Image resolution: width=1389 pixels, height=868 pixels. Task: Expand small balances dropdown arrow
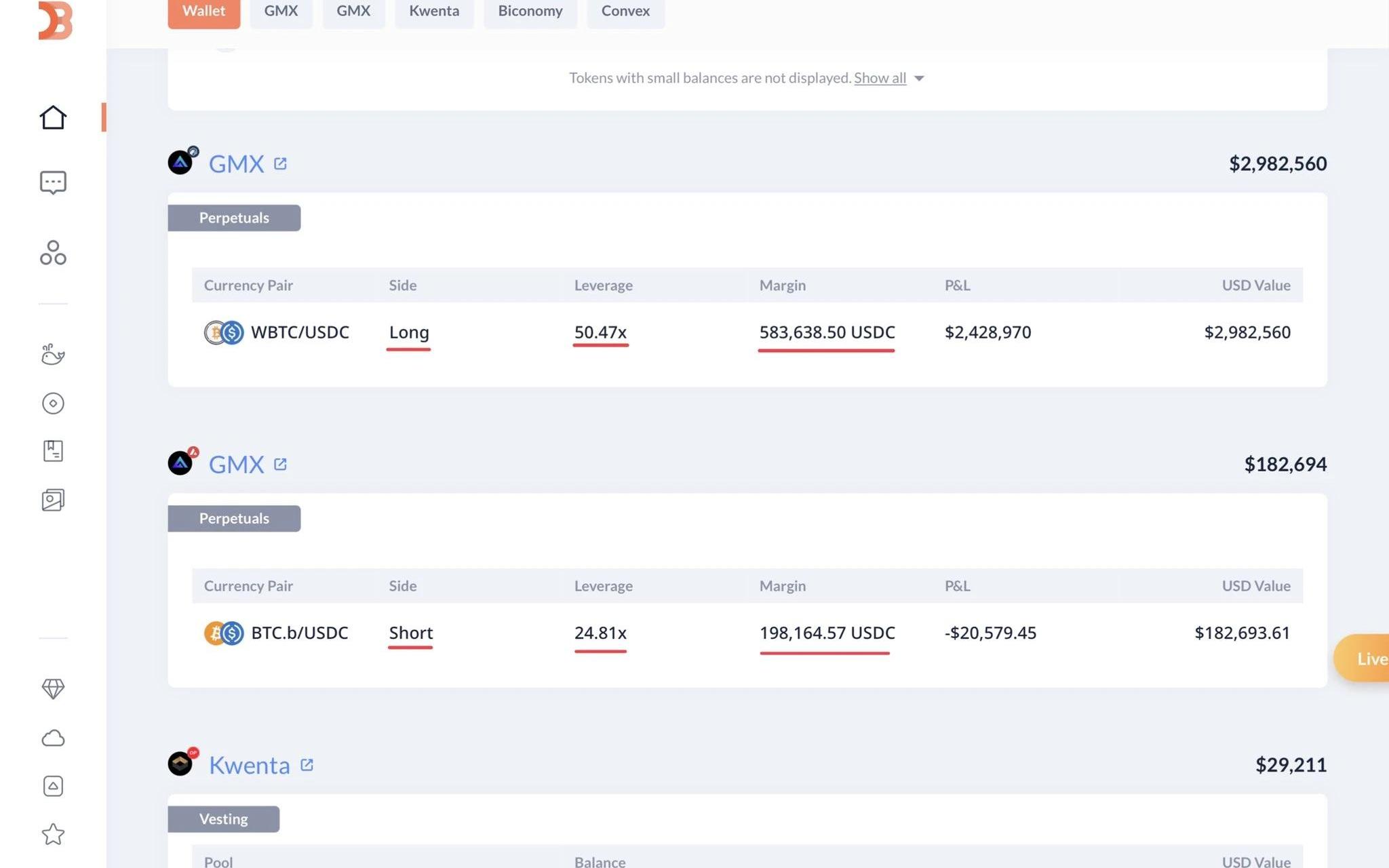[x=919, y=79]
